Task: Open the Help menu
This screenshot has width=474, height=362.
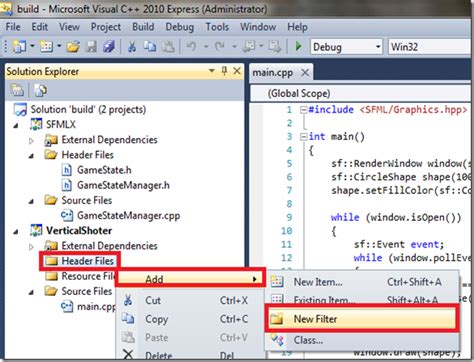Action: click(297, 27)
